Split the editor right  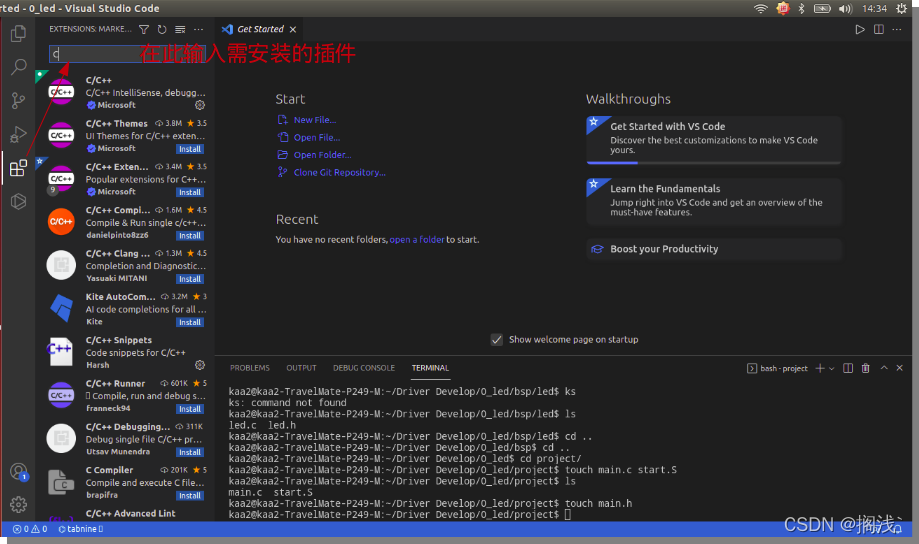(879, 29)
